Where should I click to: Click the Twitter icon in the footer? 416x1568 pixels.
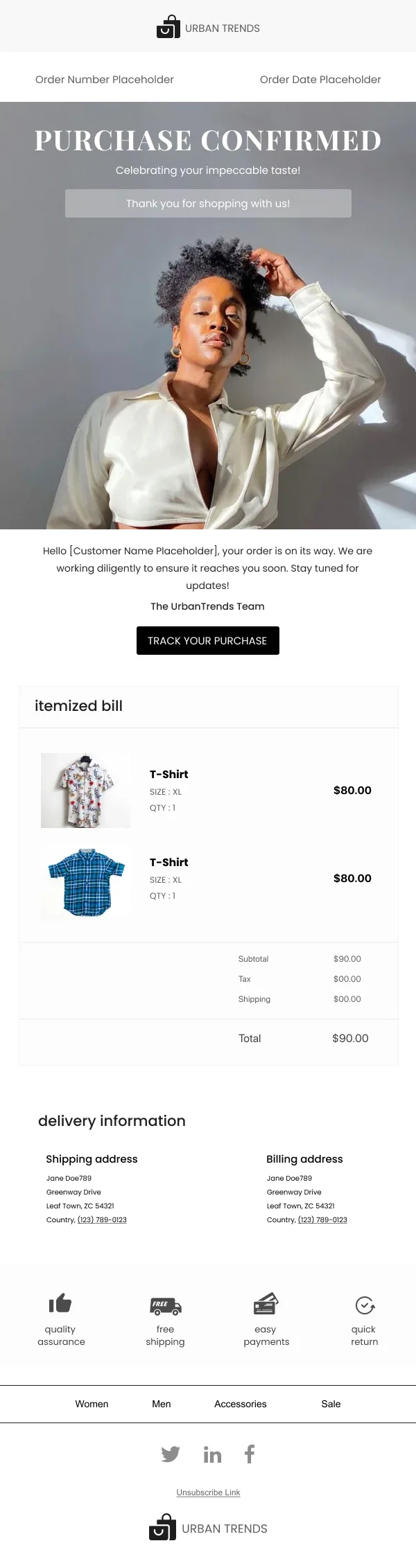pyautogui.click(x=171, y=1454)
